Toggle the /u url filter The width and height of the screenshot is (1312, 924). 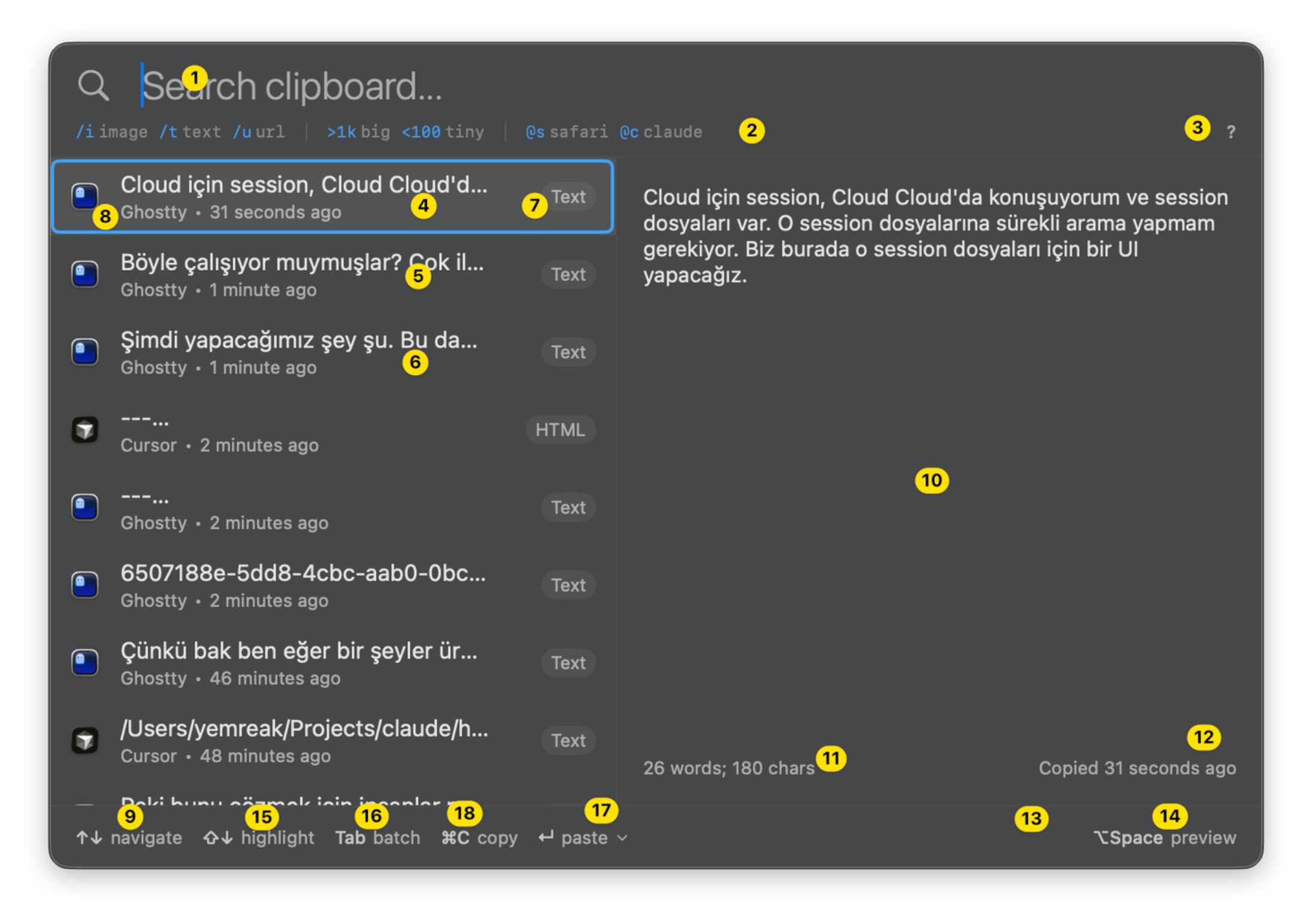259,132
